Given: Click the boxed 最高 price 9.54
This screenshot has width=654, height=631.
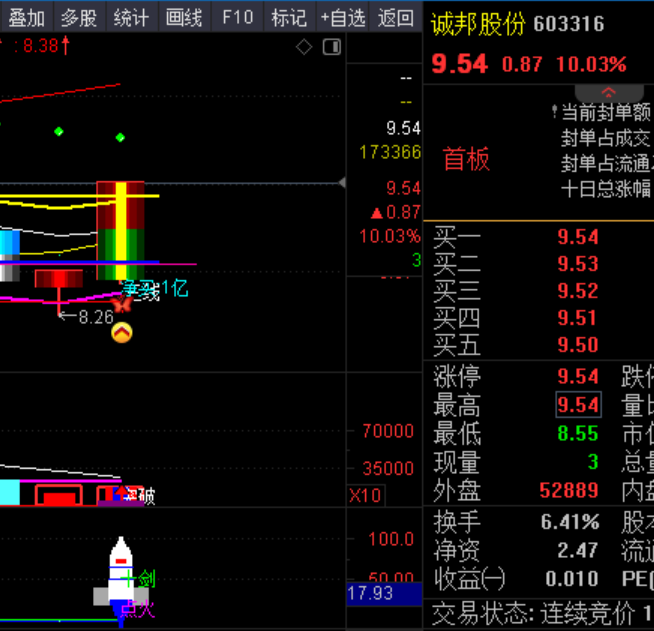Looking at the screenshot, I should click(579, 405).
